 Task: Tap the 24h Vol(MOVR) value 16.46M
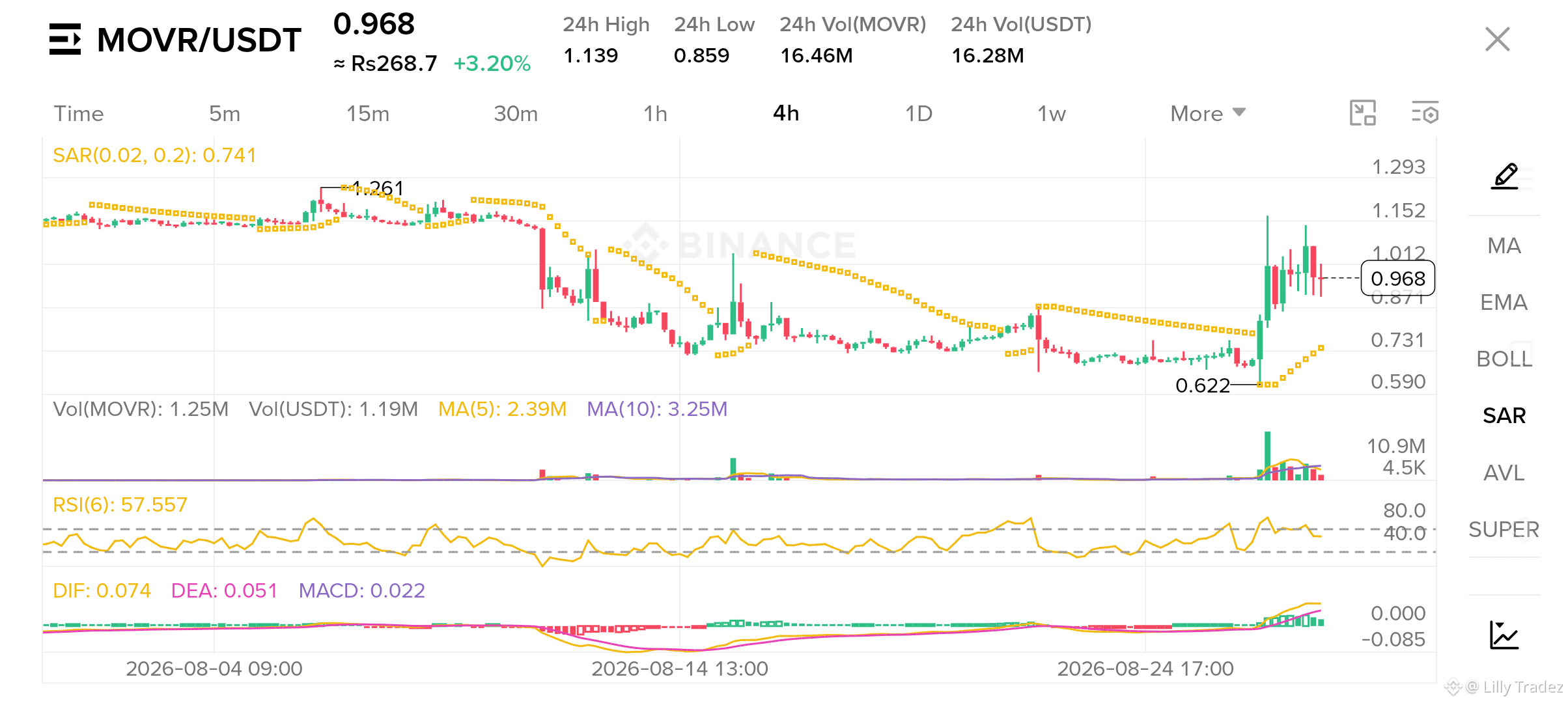pyautogui.click(x=817, y=55)
